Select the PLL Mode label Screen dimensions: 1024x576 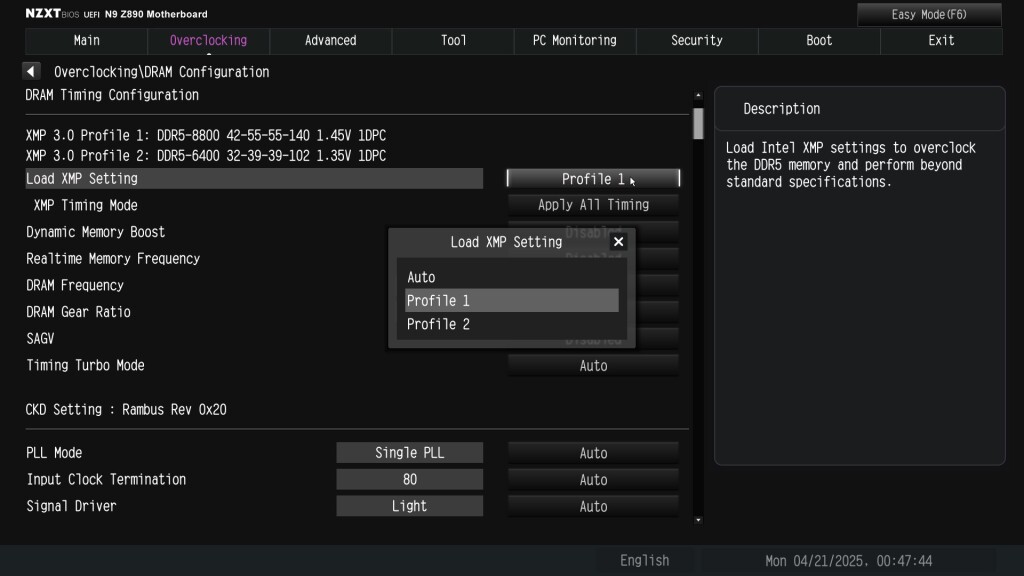click(x=54, y=453)
